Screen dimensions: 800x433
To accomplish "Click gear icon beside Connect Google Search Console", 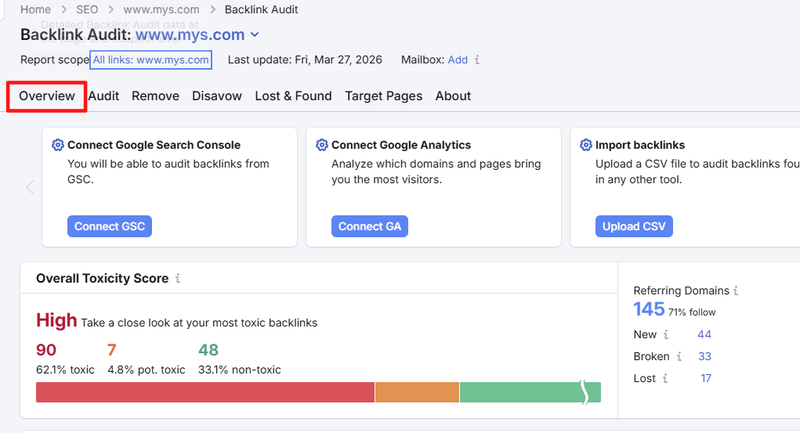I will (58, 145).
